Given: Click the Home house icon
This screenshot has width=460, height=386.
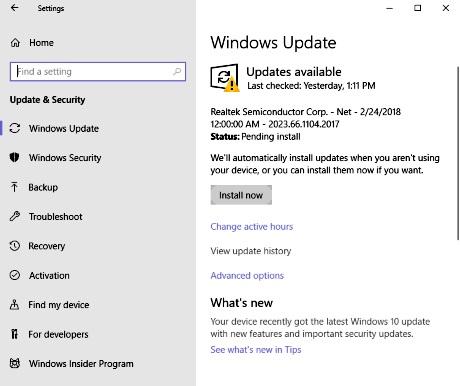Looking at the screenshot, I should (x=15, y=43).
